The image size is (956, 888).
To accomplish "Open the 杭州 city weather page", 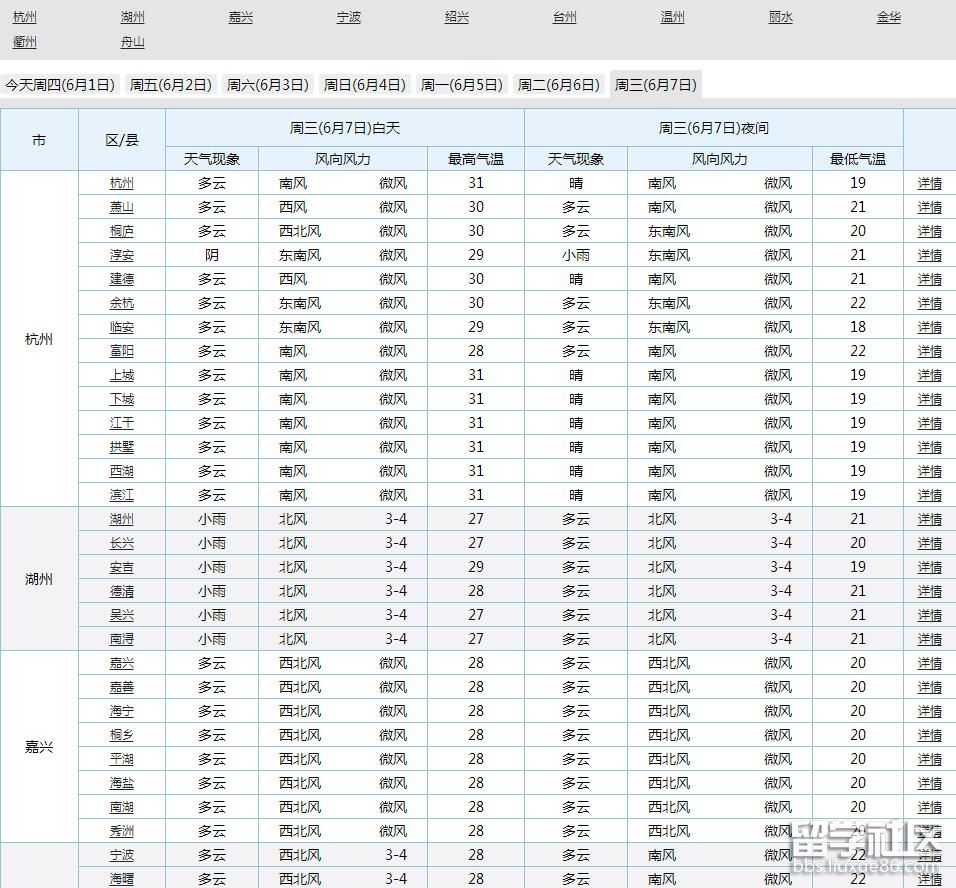I will [x=24, y=17].
